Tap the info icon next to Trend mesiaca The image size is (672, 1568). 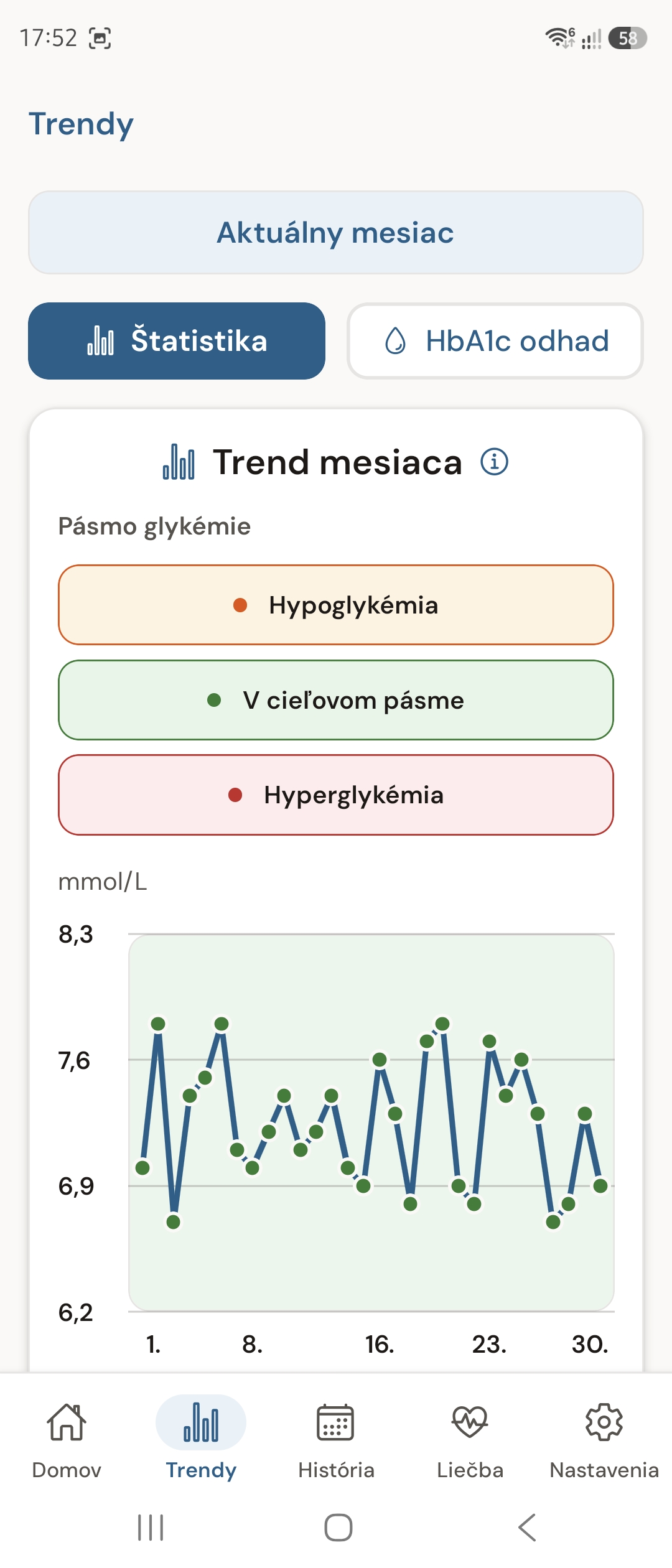coord(495,462)
